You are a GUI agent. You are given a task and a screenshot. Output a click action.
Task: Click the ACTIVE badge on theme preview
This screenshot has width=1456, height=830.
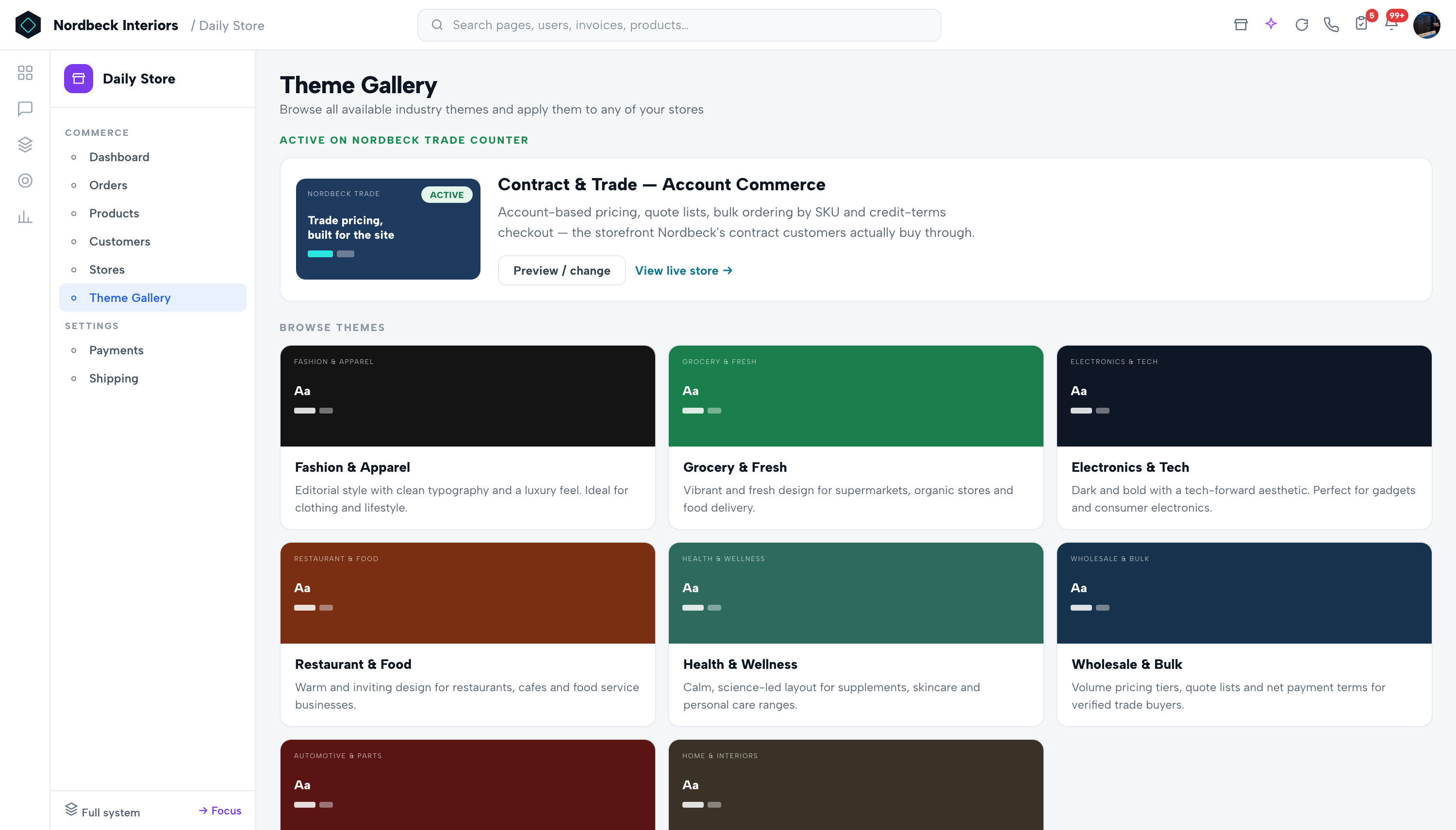tap(447, 195)
